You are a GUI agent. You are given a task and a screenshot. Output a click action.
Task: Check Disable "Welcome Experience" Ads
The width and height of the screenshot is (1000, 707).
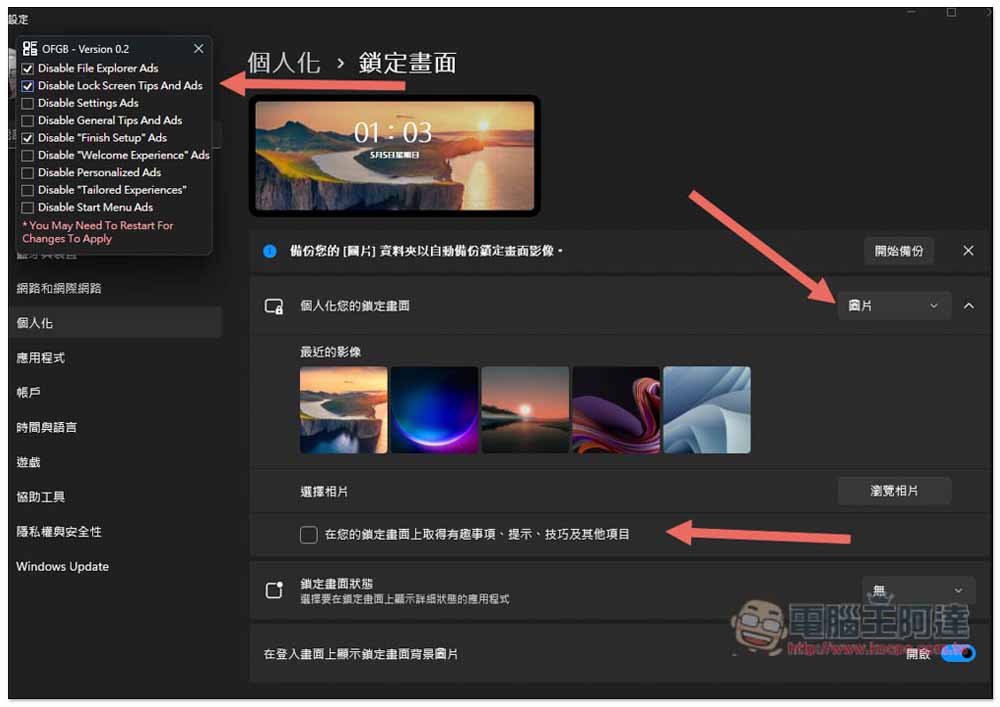click(x=27, y=156)
